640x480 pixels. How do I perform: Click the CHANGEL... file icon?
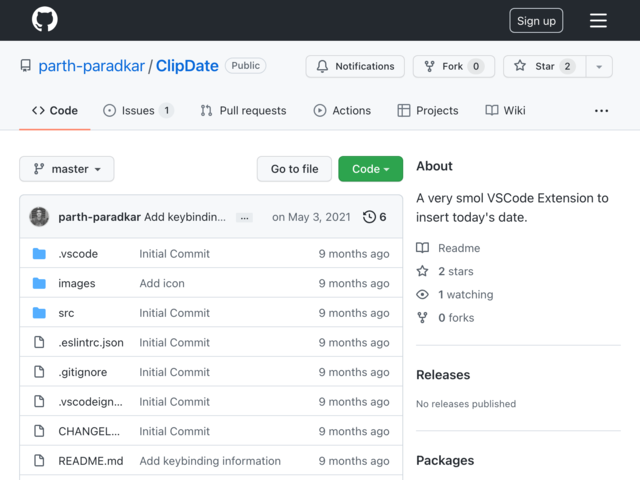click(39, 431)
